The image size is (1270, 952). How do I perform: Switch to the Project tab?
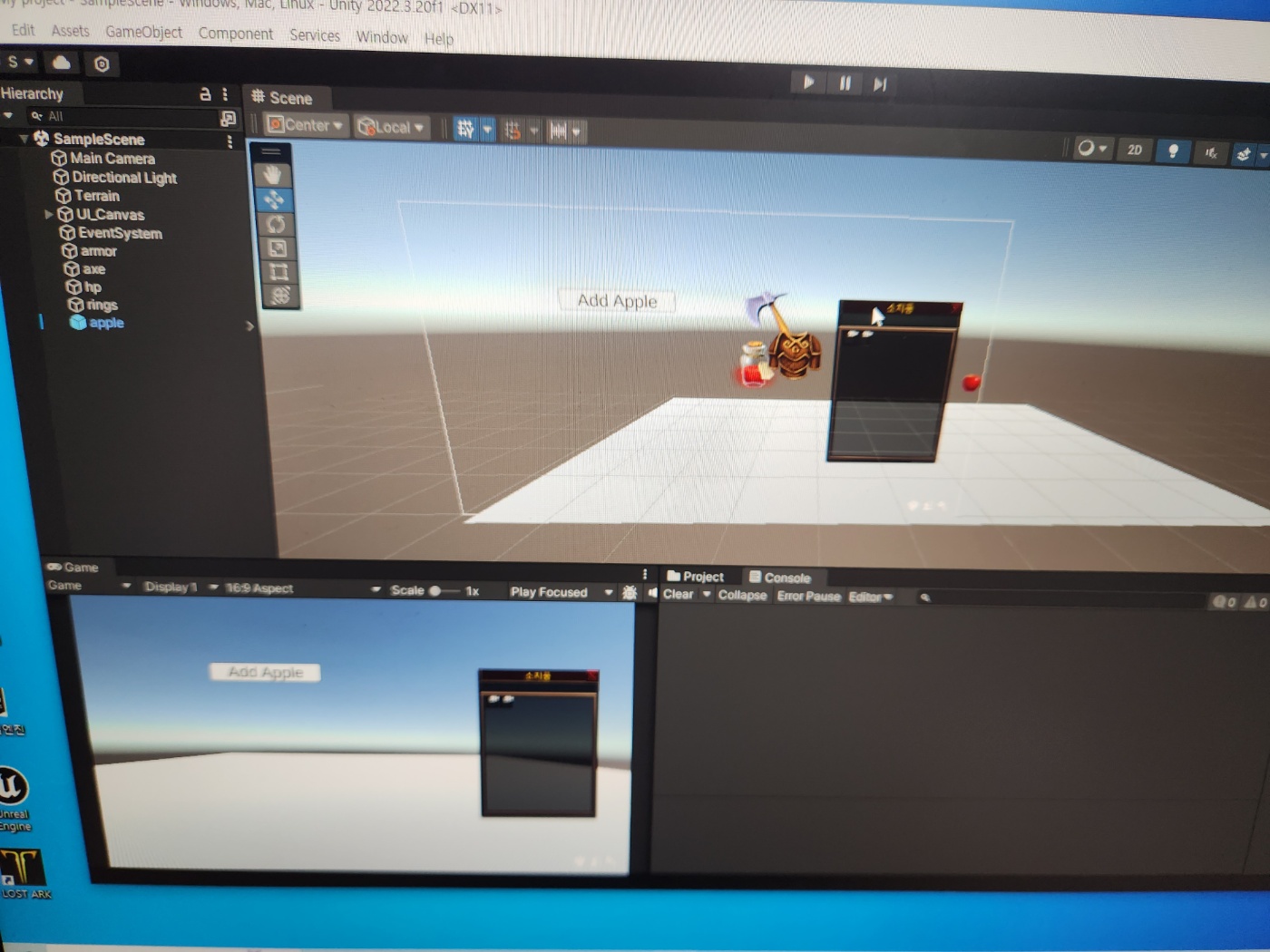tap(696, 576)
